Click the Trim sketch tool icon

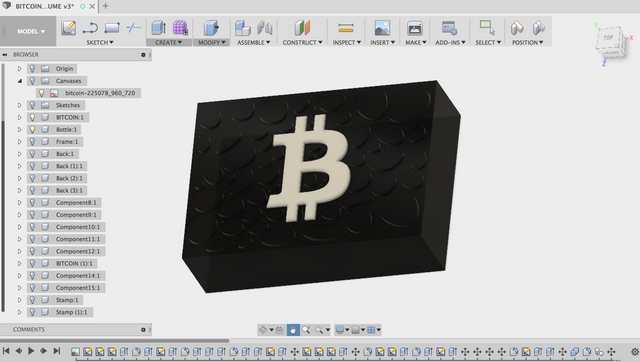coord(133,28)
